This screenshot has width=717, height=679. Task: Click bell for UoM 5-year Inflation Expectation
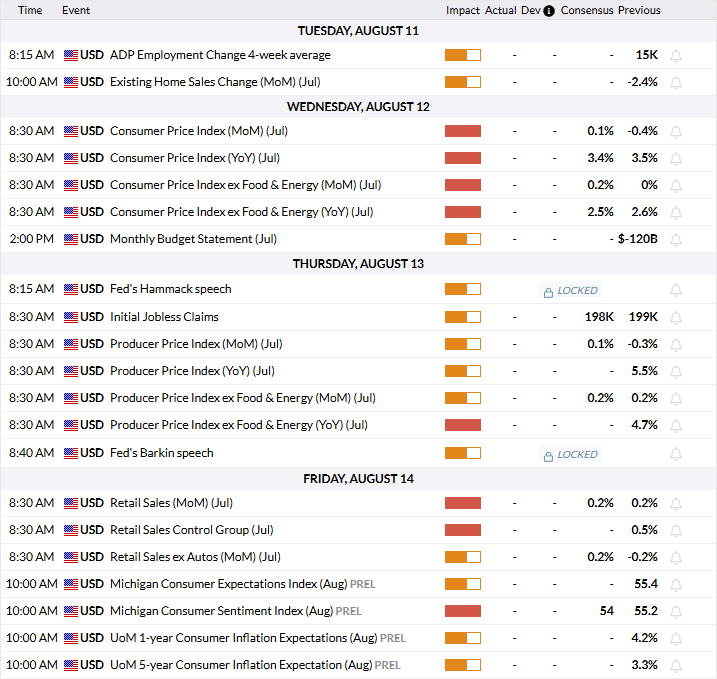click(x=676, y=666)
